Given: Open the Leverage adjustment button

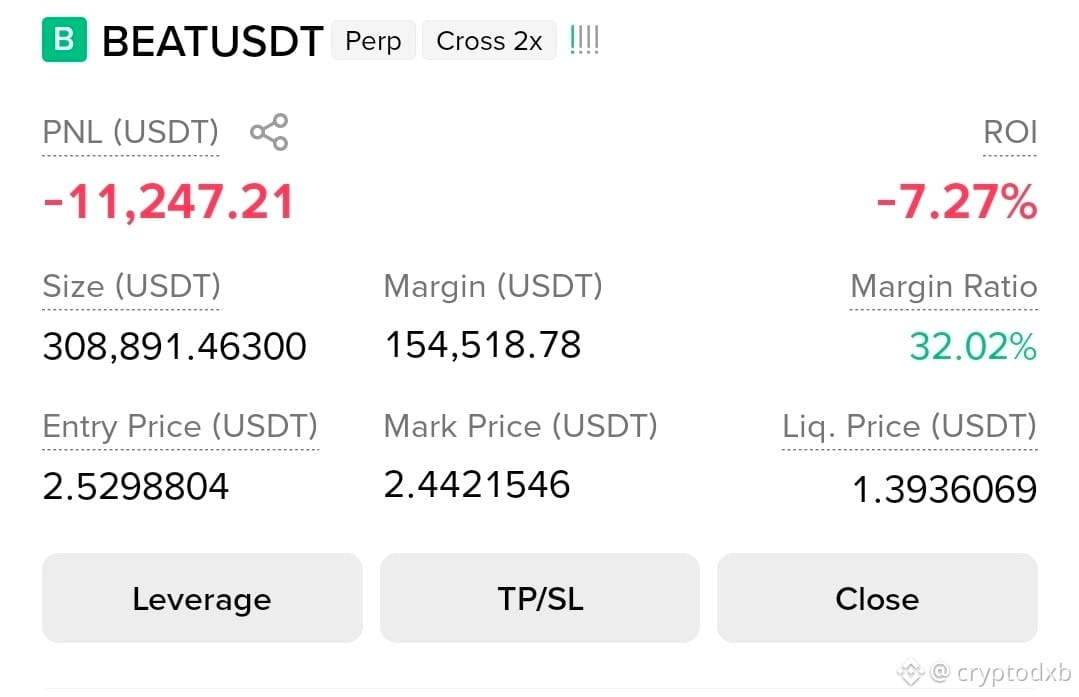Looking at the screenshot, I should (202, 598).
